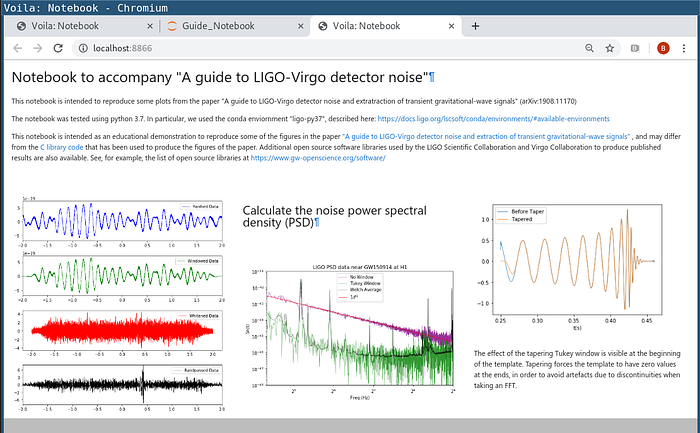Click the Before Taper / Tapered template plot
The height and width of the screenshot is (433, 700).
573,266
